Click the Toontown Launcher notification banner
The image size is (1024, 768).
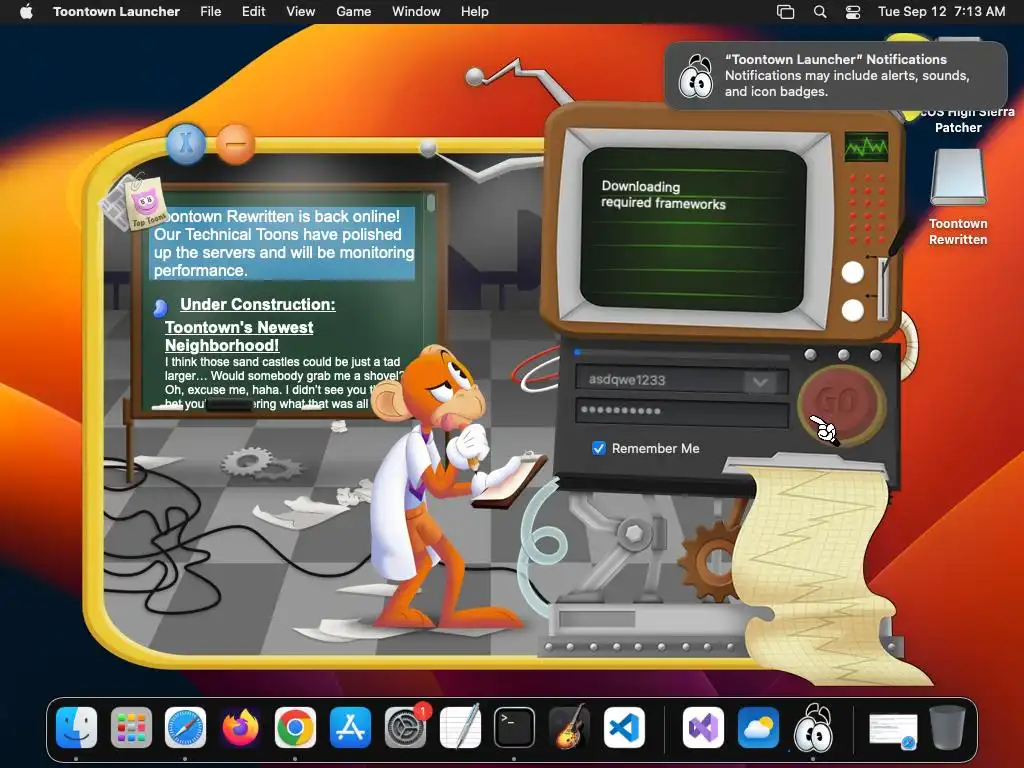click(835, 75)
